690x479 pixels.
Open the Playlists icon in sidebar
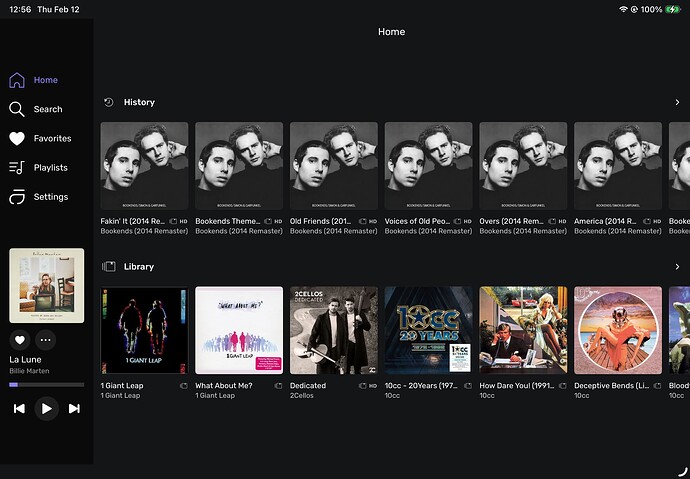[x=17, y=168]
